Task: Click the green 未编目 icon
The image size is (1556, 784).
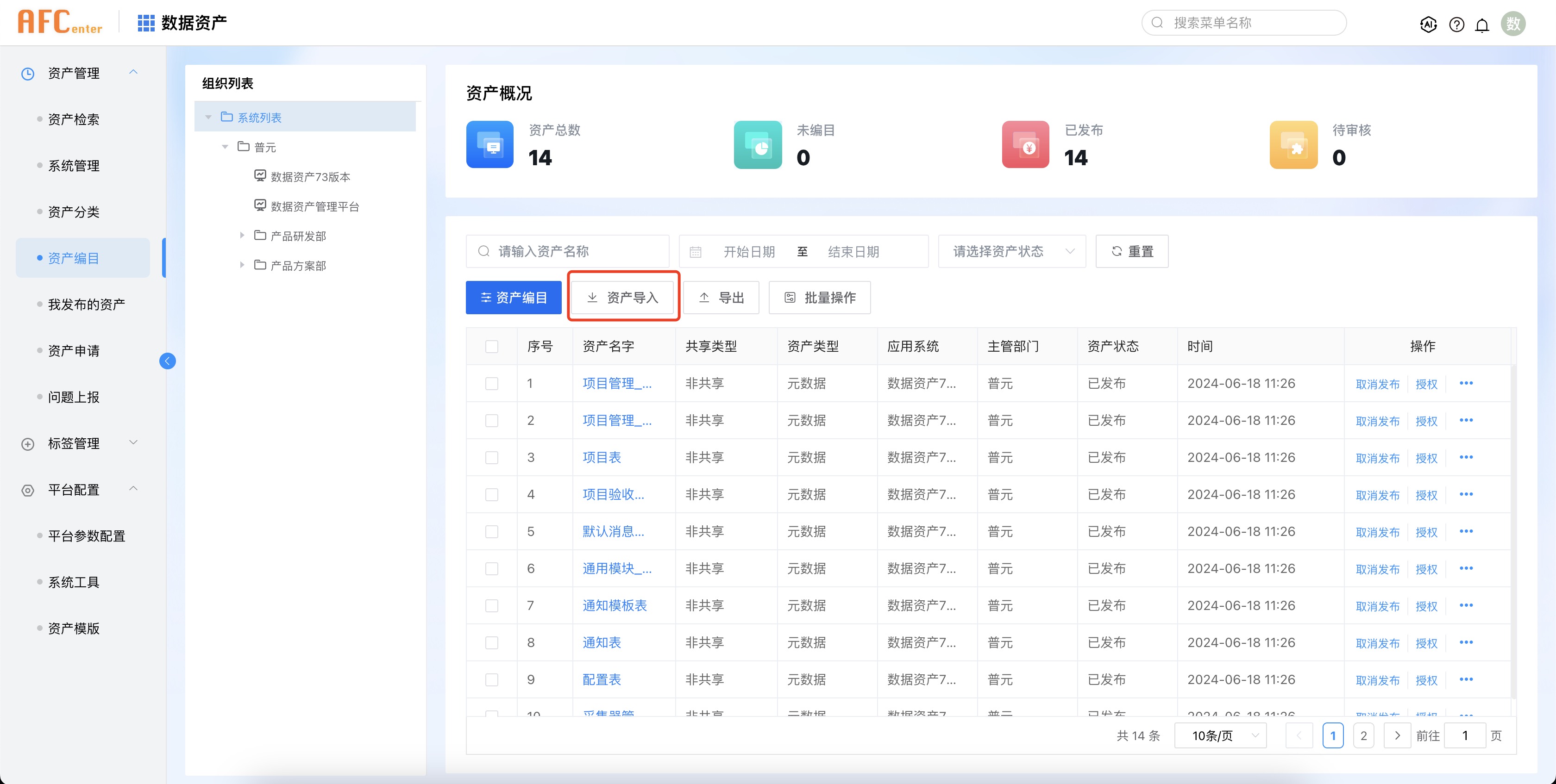Action: (758, 144)
